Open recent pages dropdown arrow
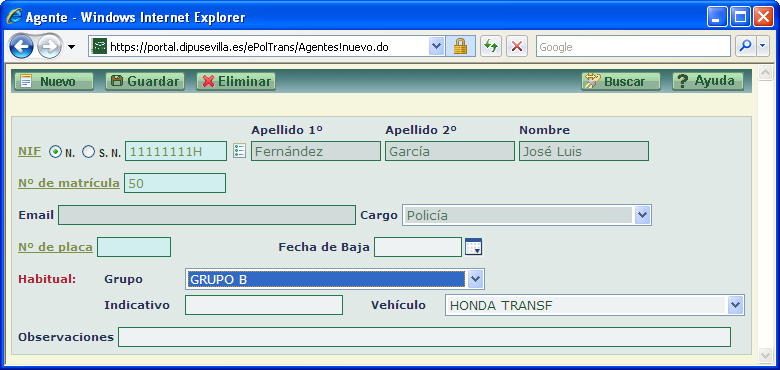Viewport: 780px width, 370px height. (71, 47)
